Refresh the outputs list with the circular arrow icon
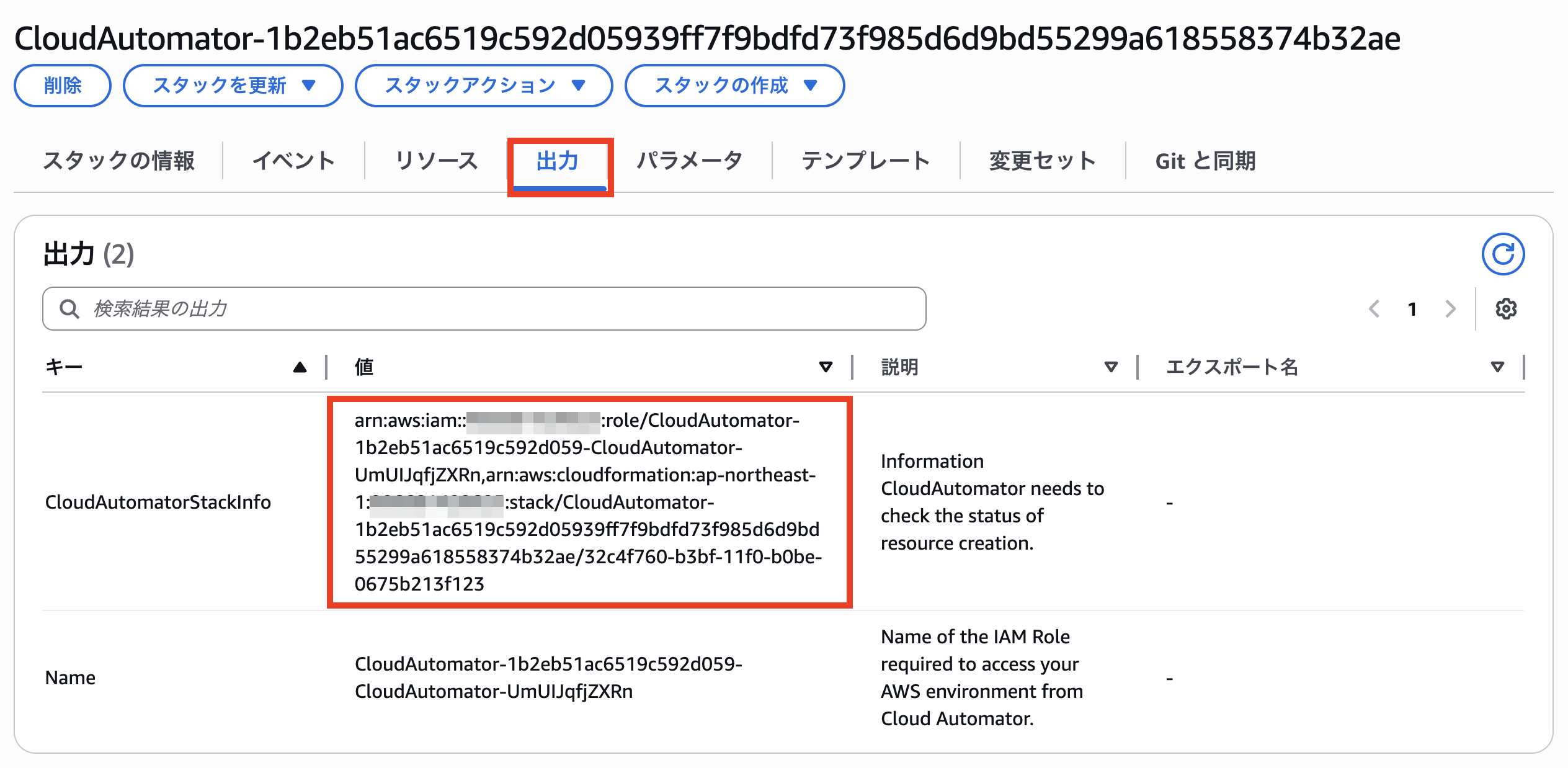This screenshot has height=768, width=1568. point(1502,254)
